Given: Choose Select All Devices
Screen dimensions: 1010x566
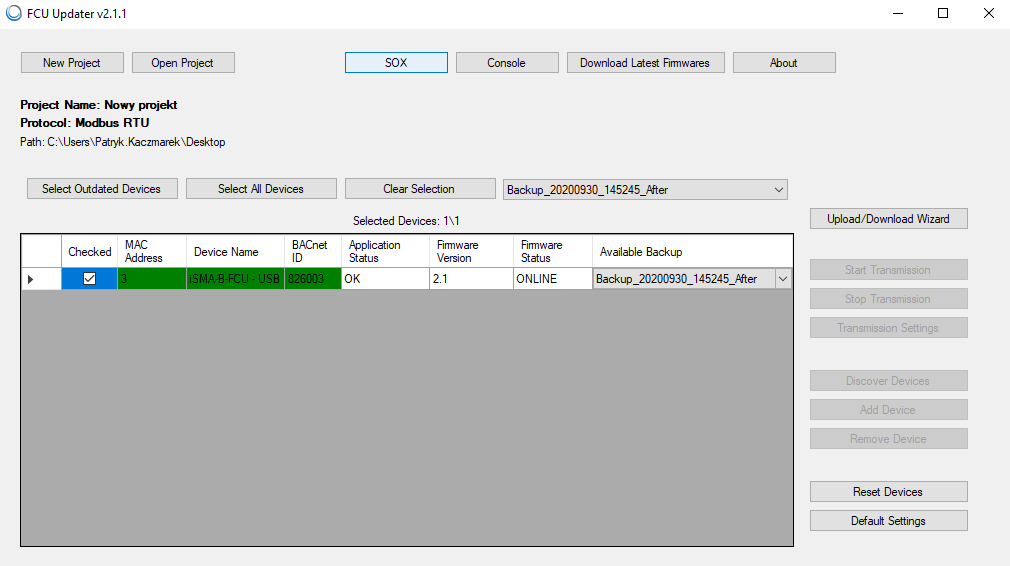Looking at the screenshot, I should point(261,189).
